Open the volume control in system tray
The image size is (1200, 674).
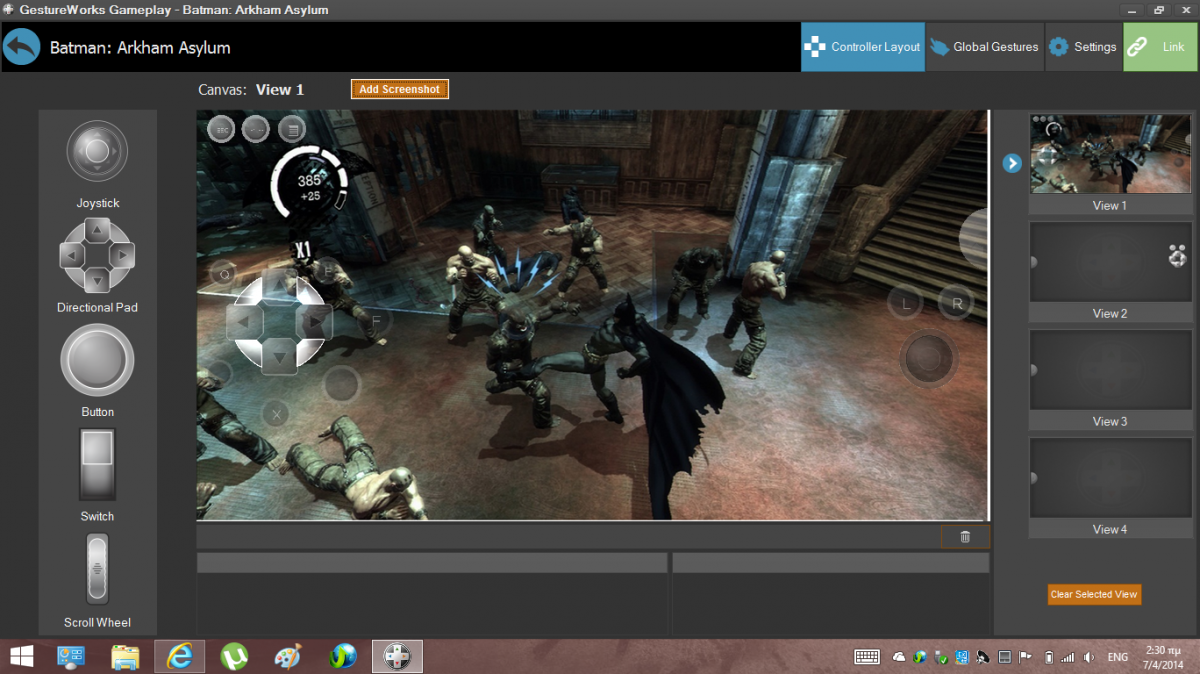pos(1087,657)
